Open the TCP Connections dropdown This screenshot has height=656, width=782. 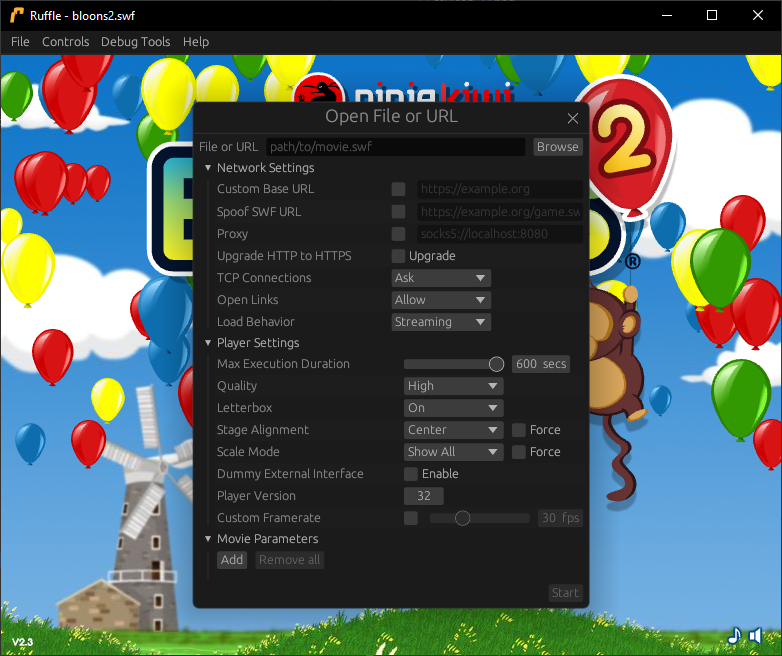[x=440, y=278]
